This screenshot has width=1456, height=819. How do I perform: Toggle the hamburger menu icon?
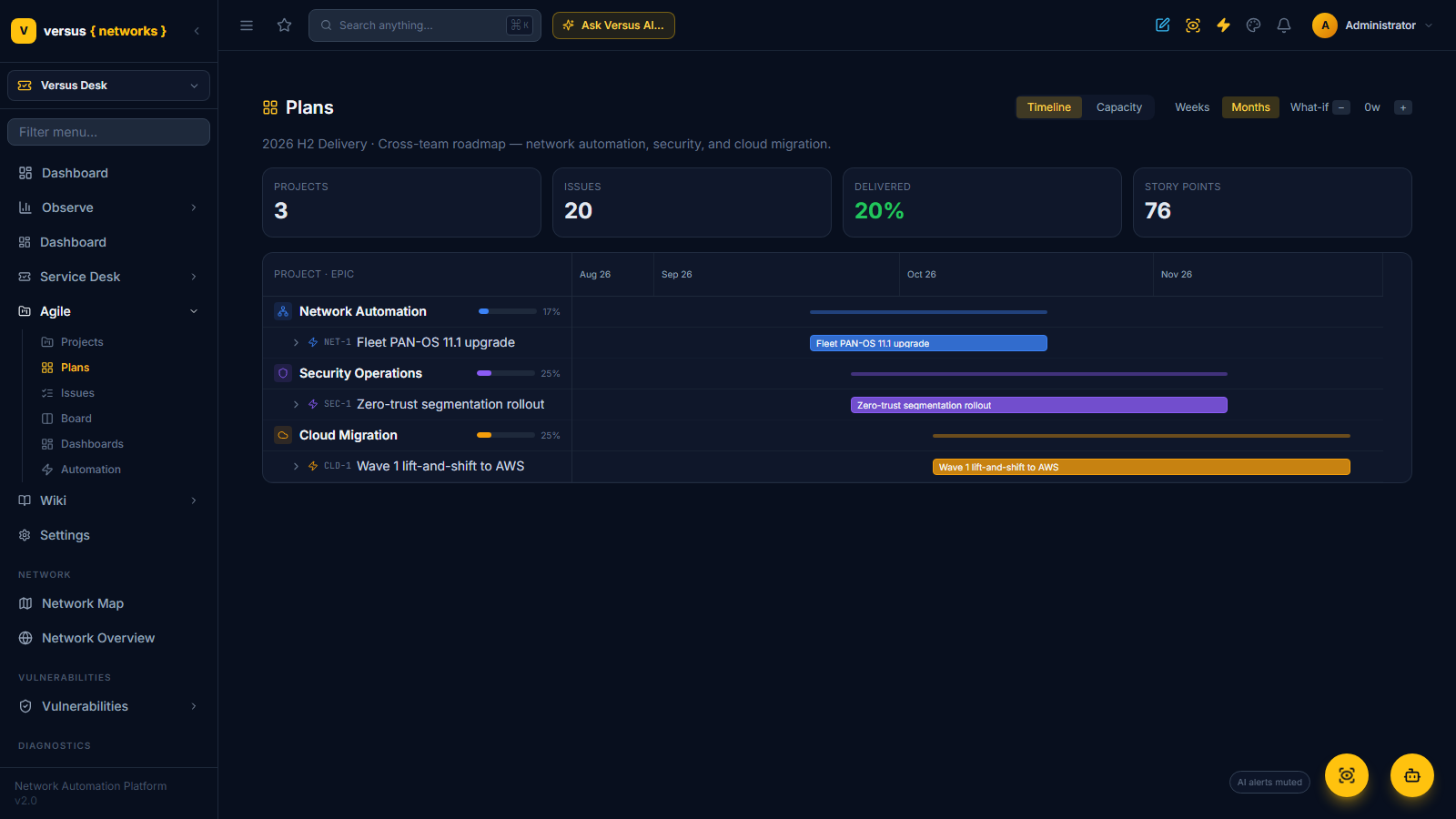click(x=247, y=25)
